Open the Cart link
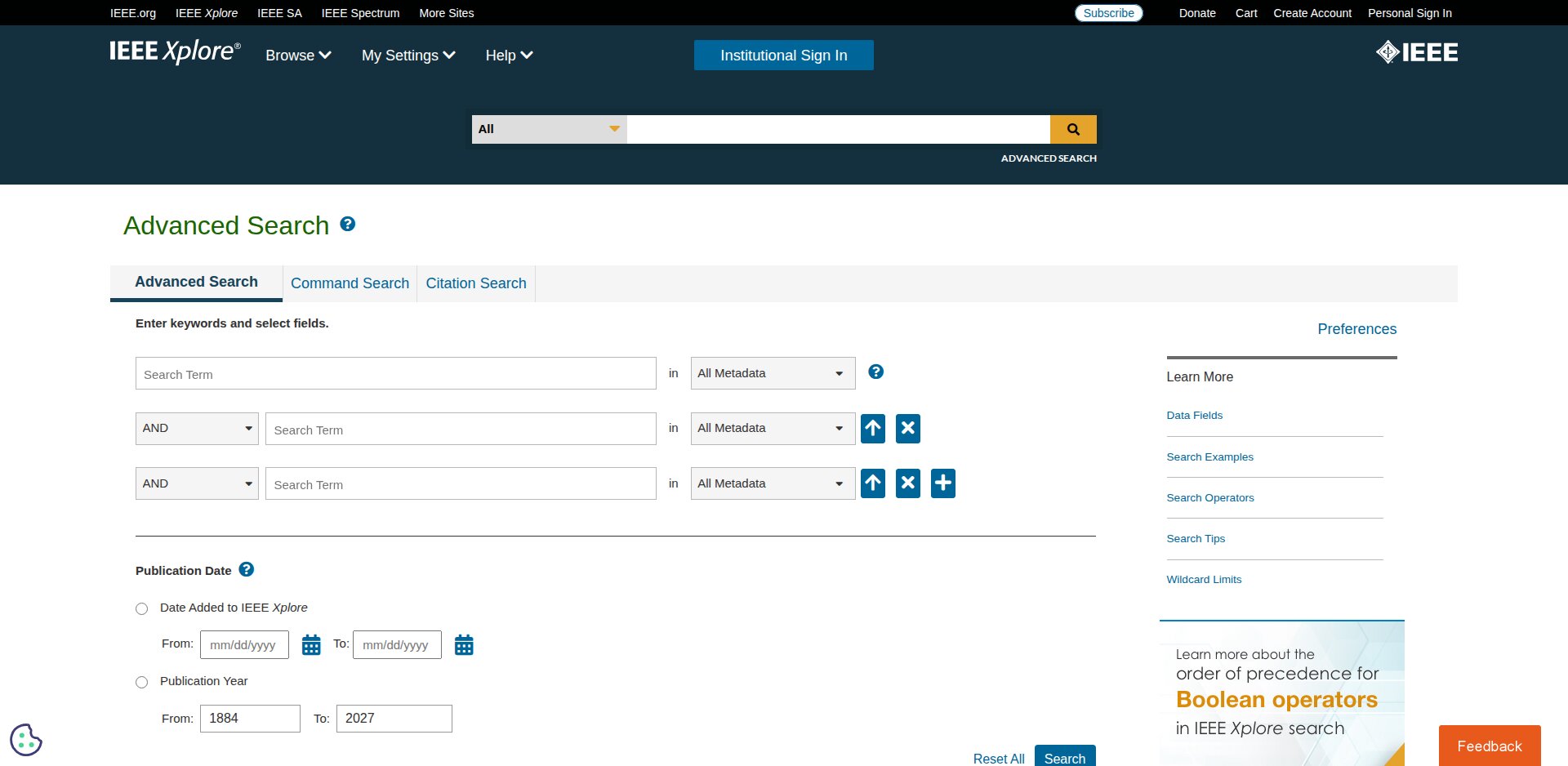 [1246, 13]
